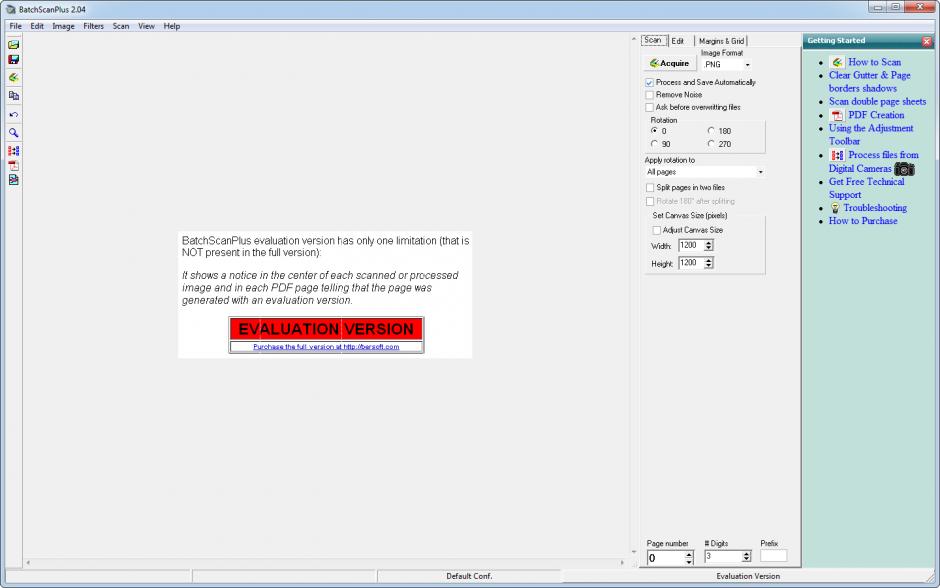Open Clear Gutter & Page borders shadows link
This screenshot has height=588, width=940.
point(869,82)
